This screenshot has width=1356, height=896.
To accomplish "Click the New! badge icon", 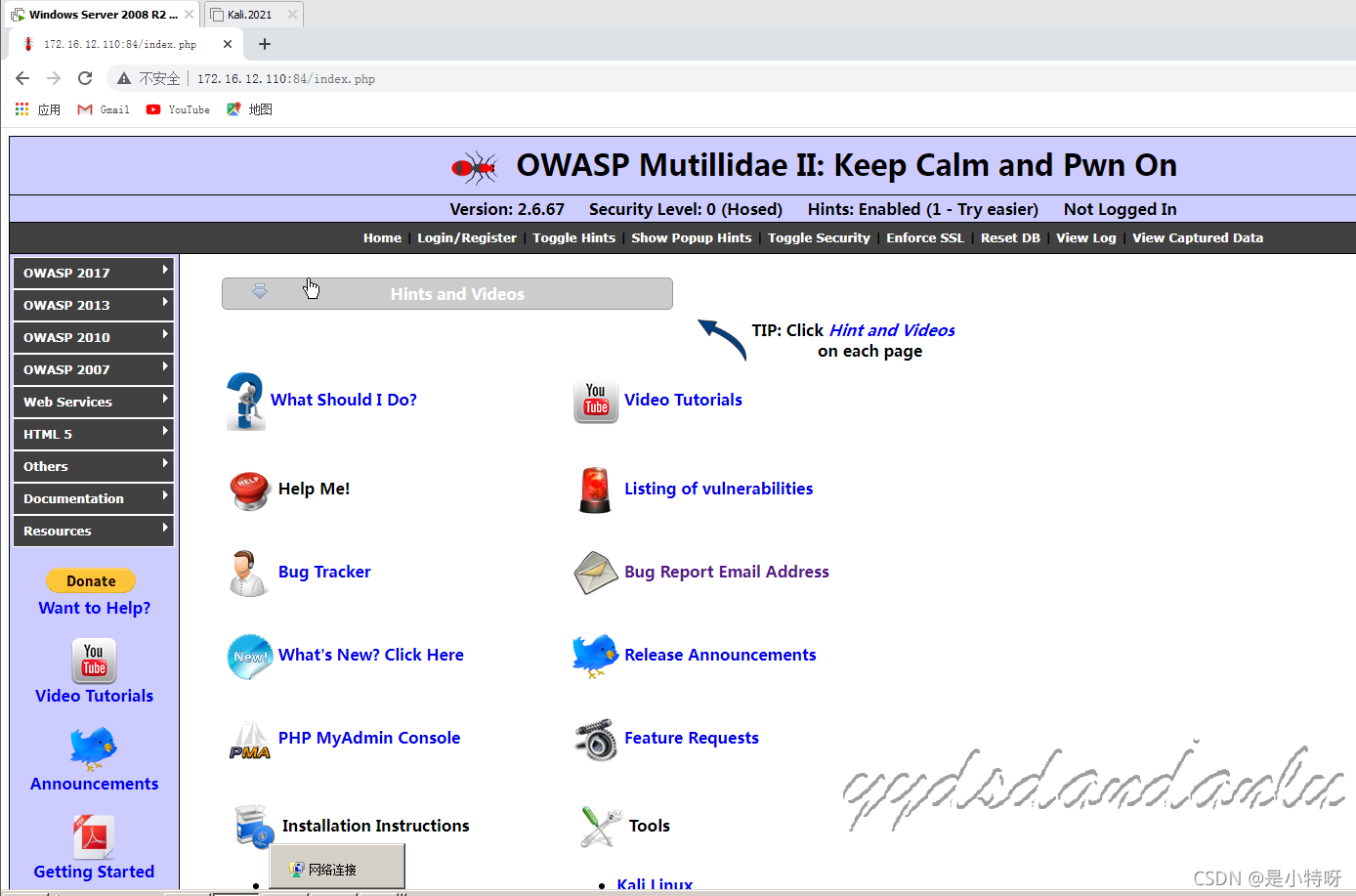I will tap(250, 657).
